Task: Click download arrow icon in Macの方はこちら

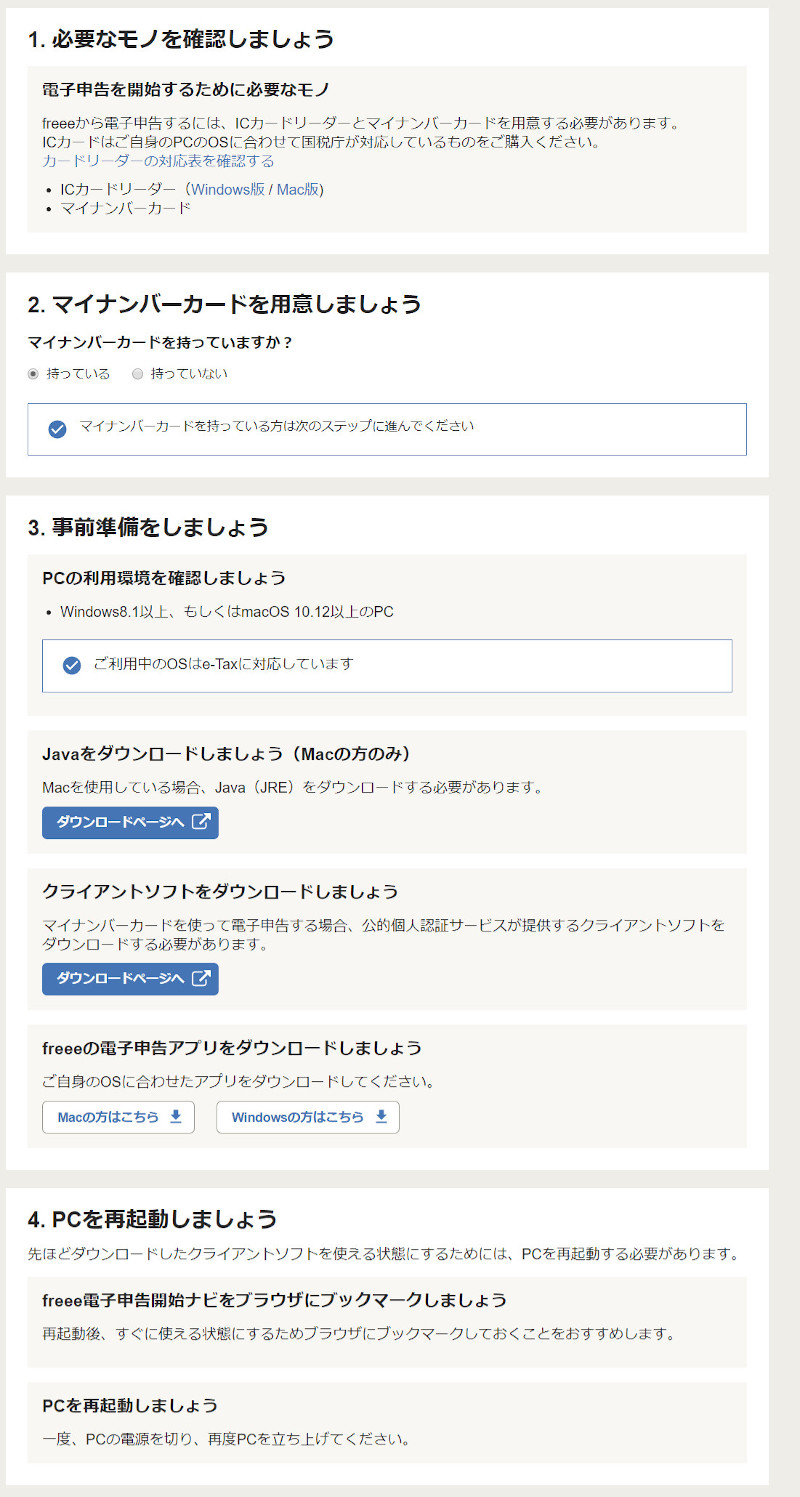Action: [176, 1117]
